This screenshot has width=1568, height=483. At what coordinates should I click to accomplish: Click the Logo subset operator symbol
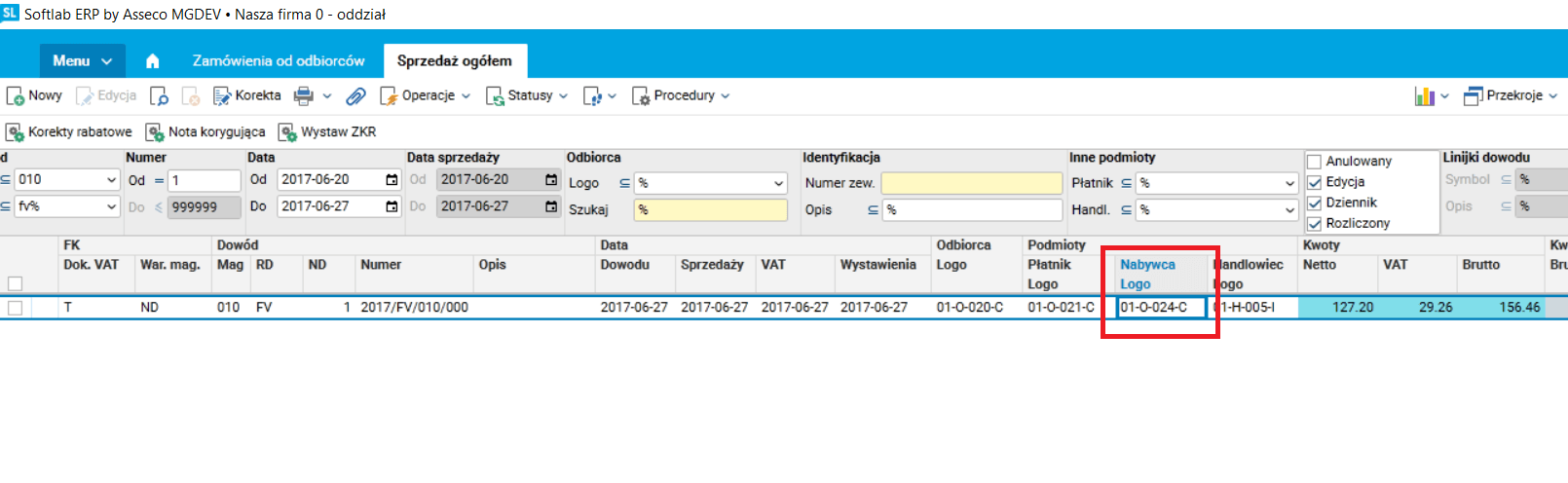[x=624, y=183]
